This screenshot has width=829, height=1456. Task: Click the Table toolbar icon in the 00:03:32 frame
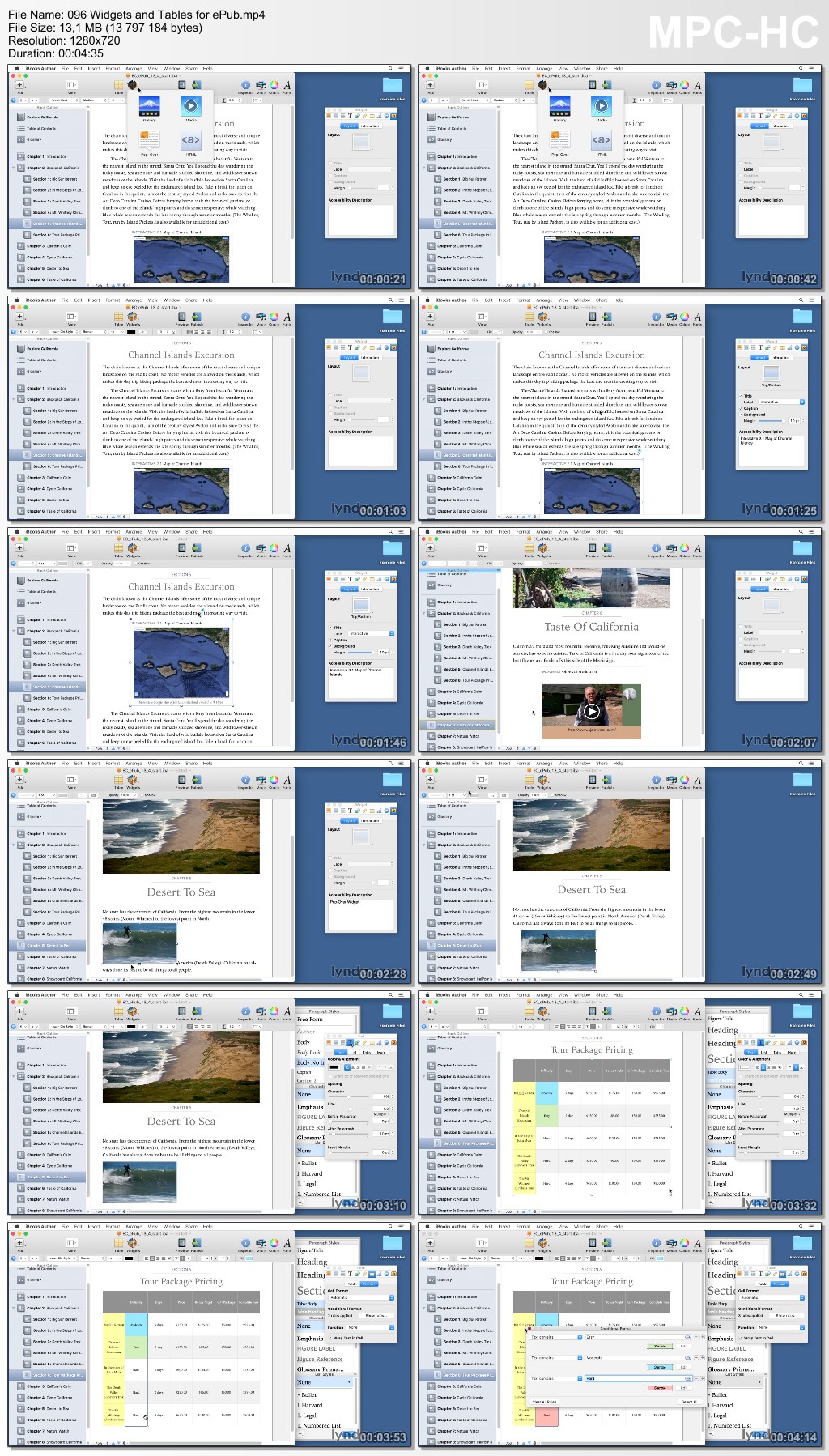pyautogui.click(x=529, y=1011)
